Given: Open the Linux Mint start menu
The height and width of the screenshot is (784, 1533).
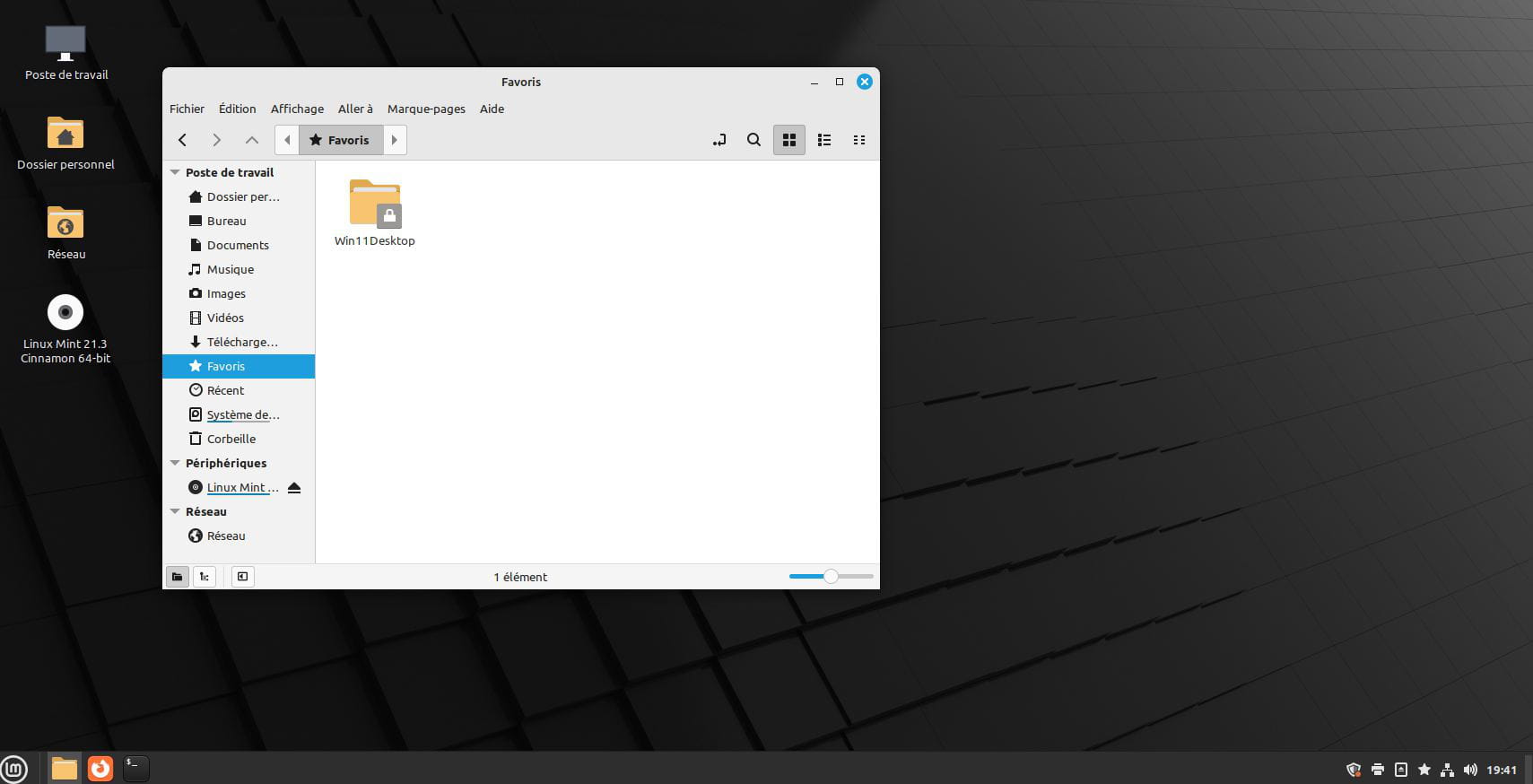Looking at the screenshot, I should click(x=14, y=769).
